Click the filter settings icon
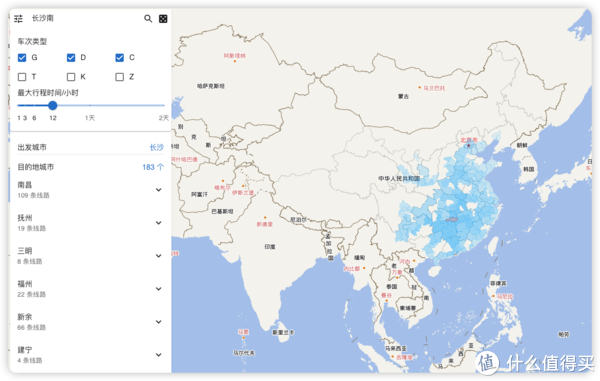The image size is (600, 381). [x=18, y=18]
